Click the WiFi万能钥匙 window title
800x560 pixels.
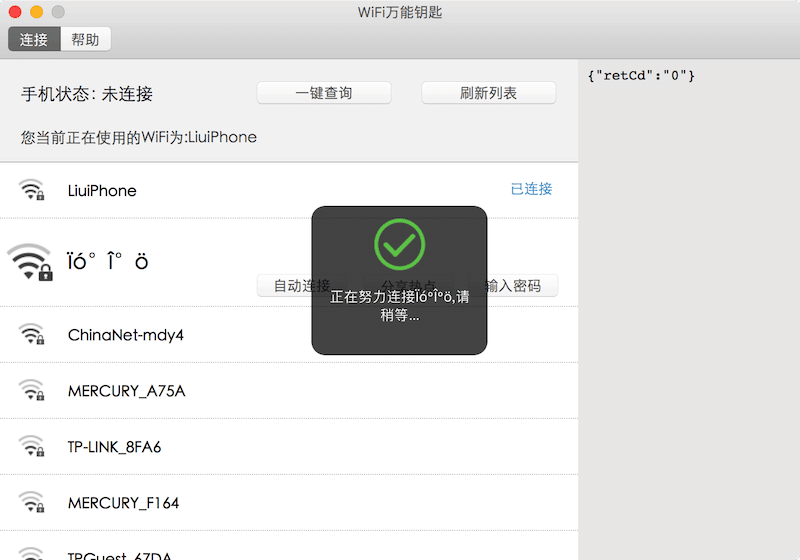tap(400, 12)
